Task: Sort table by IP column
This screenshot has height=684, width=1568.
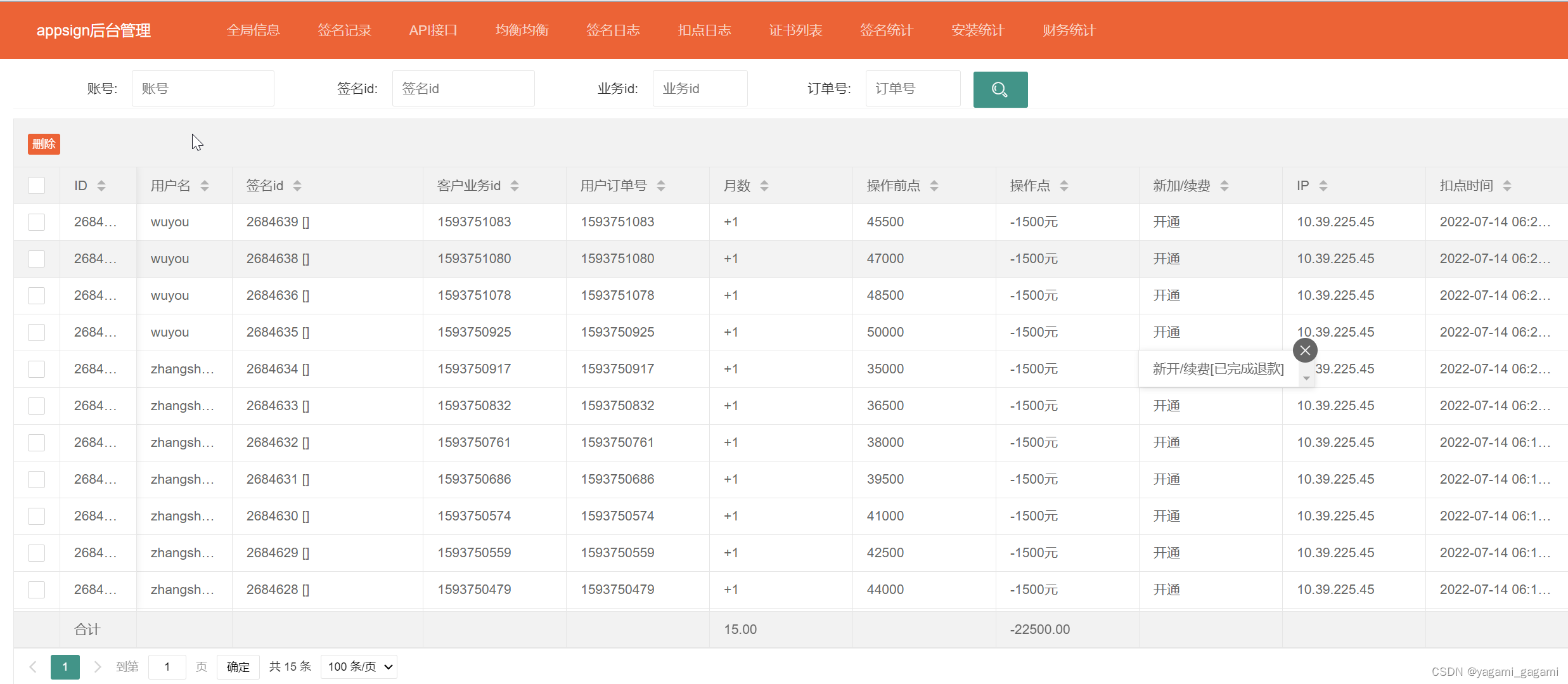Action: coord(1323,186)
